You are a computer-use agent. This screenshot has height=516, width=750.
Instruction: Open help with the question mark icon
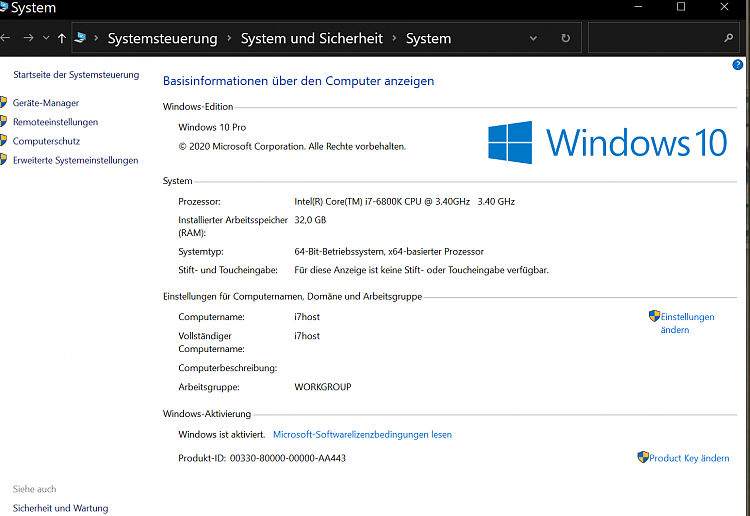[x=738, y=65]
